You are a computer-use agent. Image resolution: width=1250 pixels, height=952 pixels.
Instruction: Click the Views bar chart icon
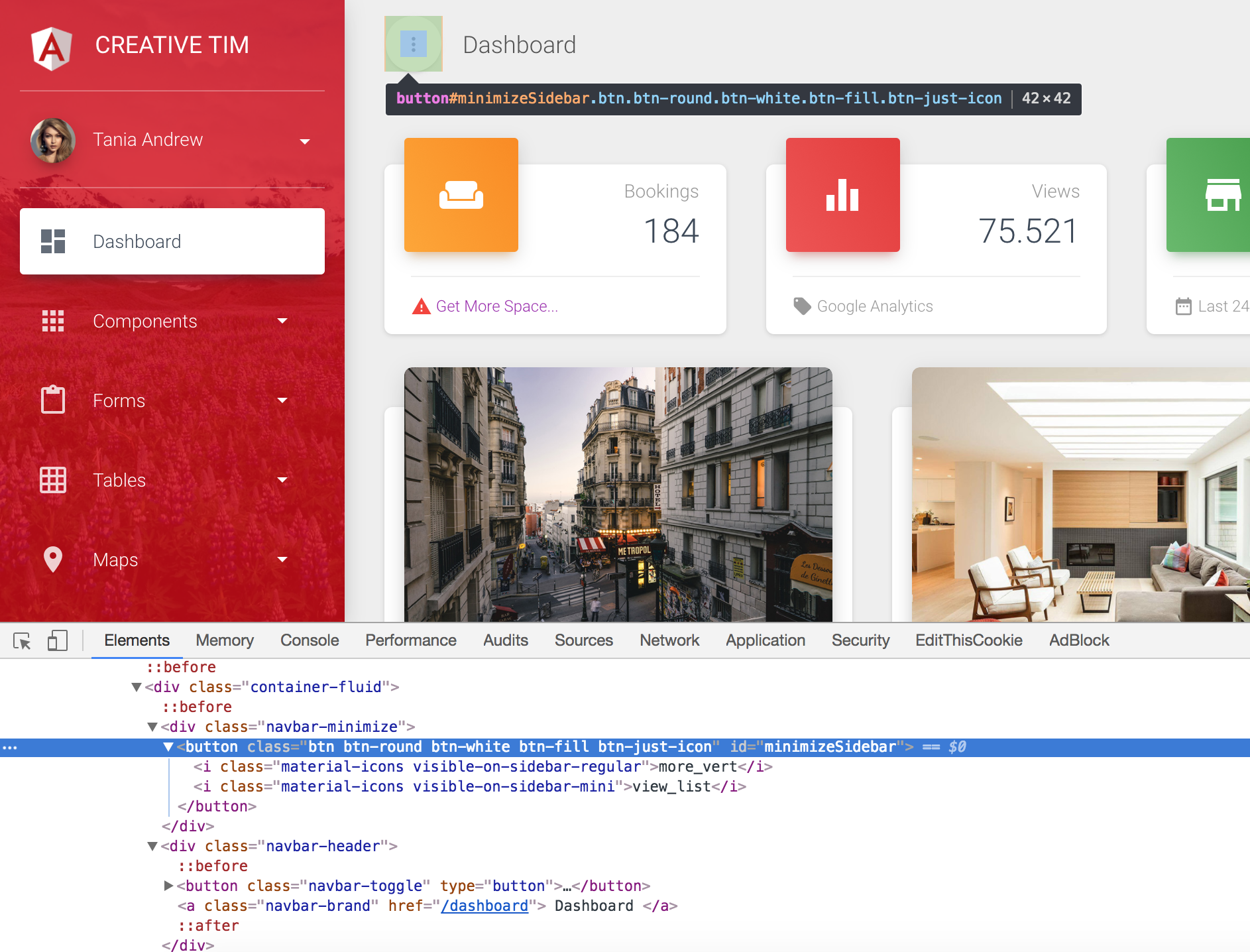[x=842, y=194]
